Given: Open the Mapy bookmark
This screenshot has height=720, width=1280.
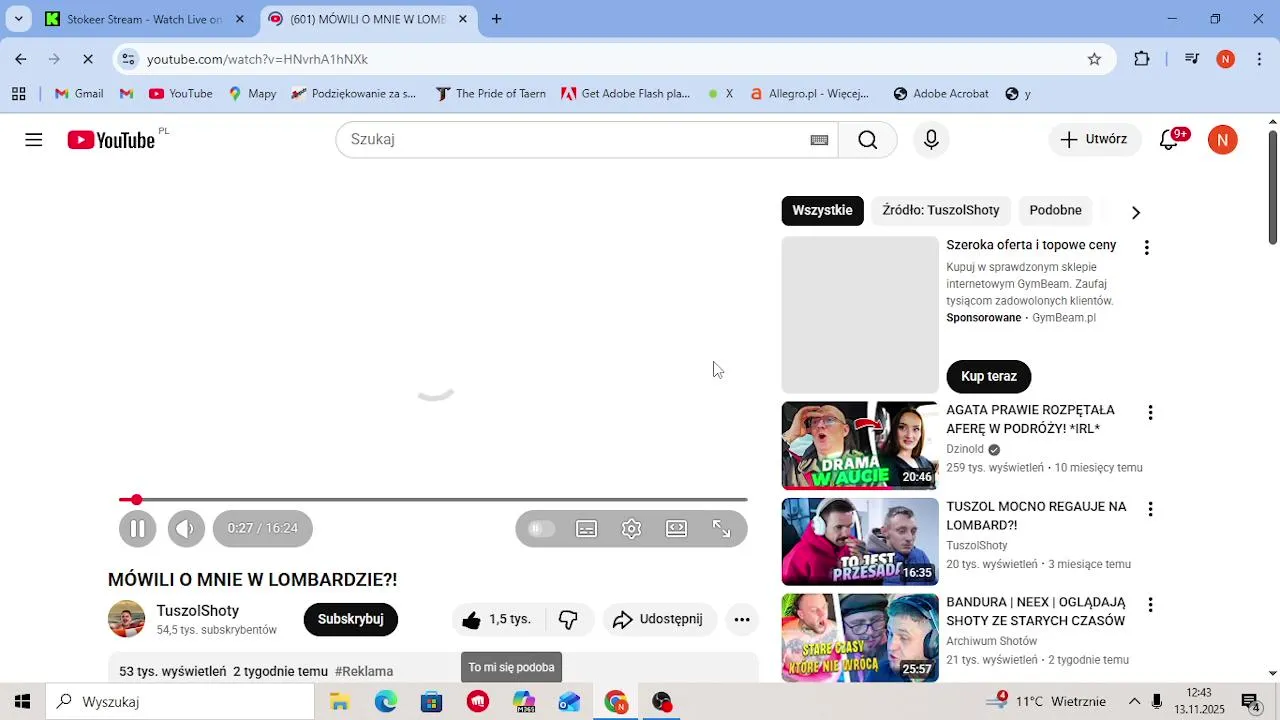Looking at the screenshot, I should (x=252, y=94).
